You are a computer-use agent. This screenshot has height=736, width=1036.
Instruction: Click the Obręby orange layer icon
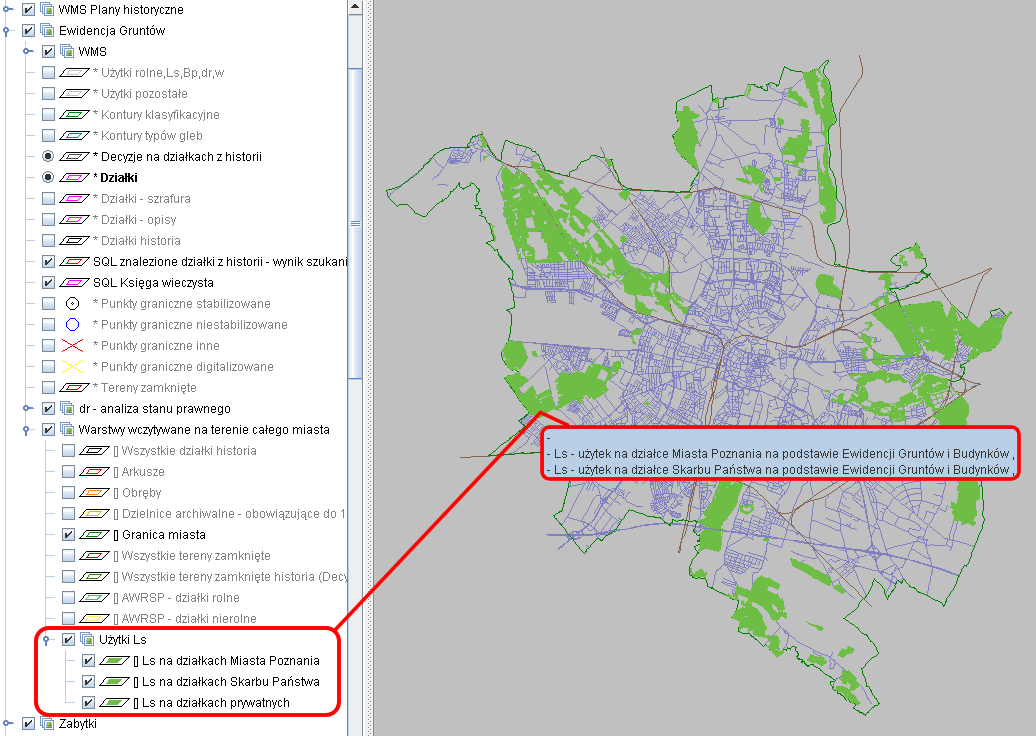tap(93, 493)
